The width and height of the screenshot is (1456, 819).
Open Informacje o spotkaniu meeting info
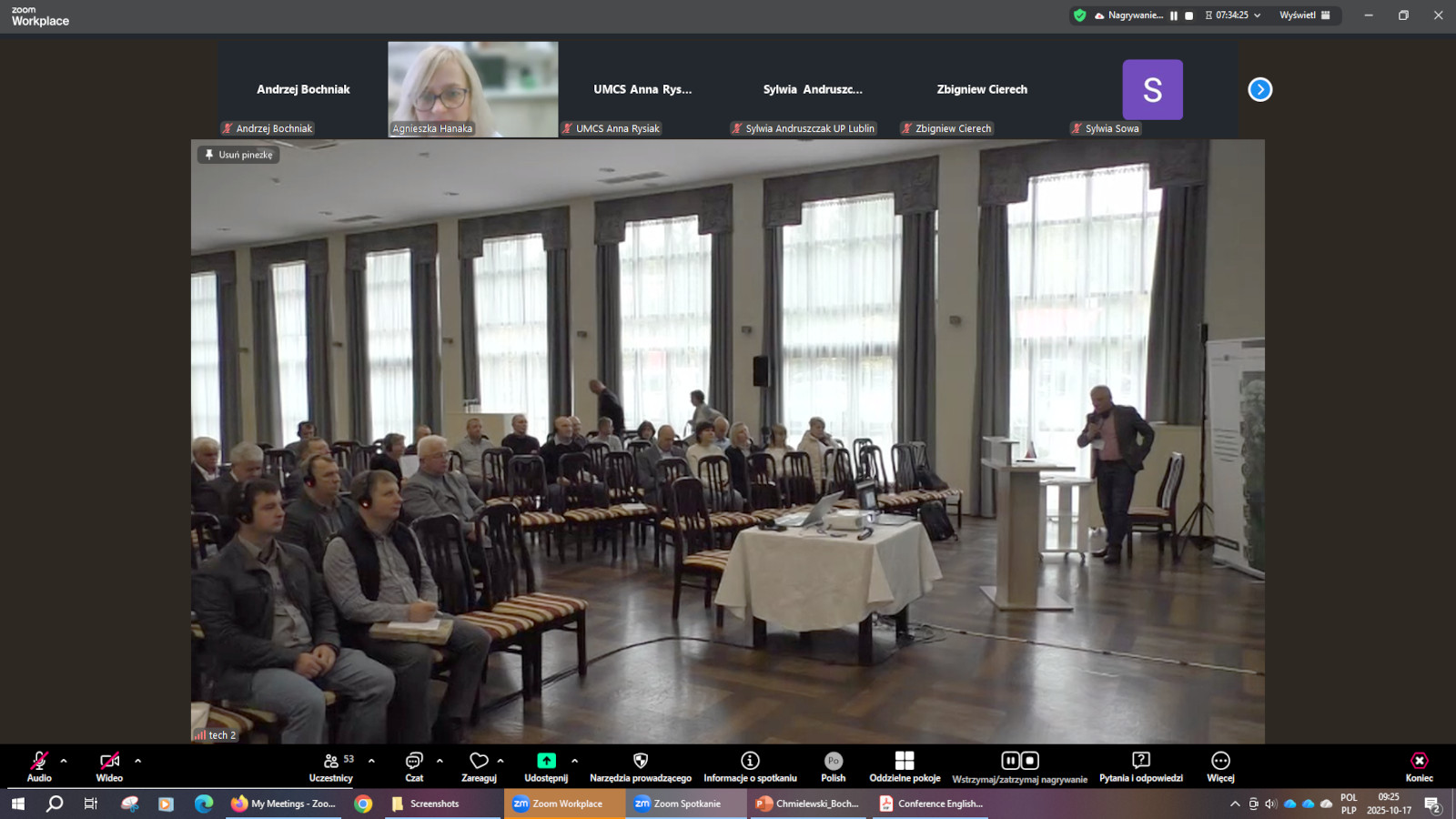coord(750,765)
